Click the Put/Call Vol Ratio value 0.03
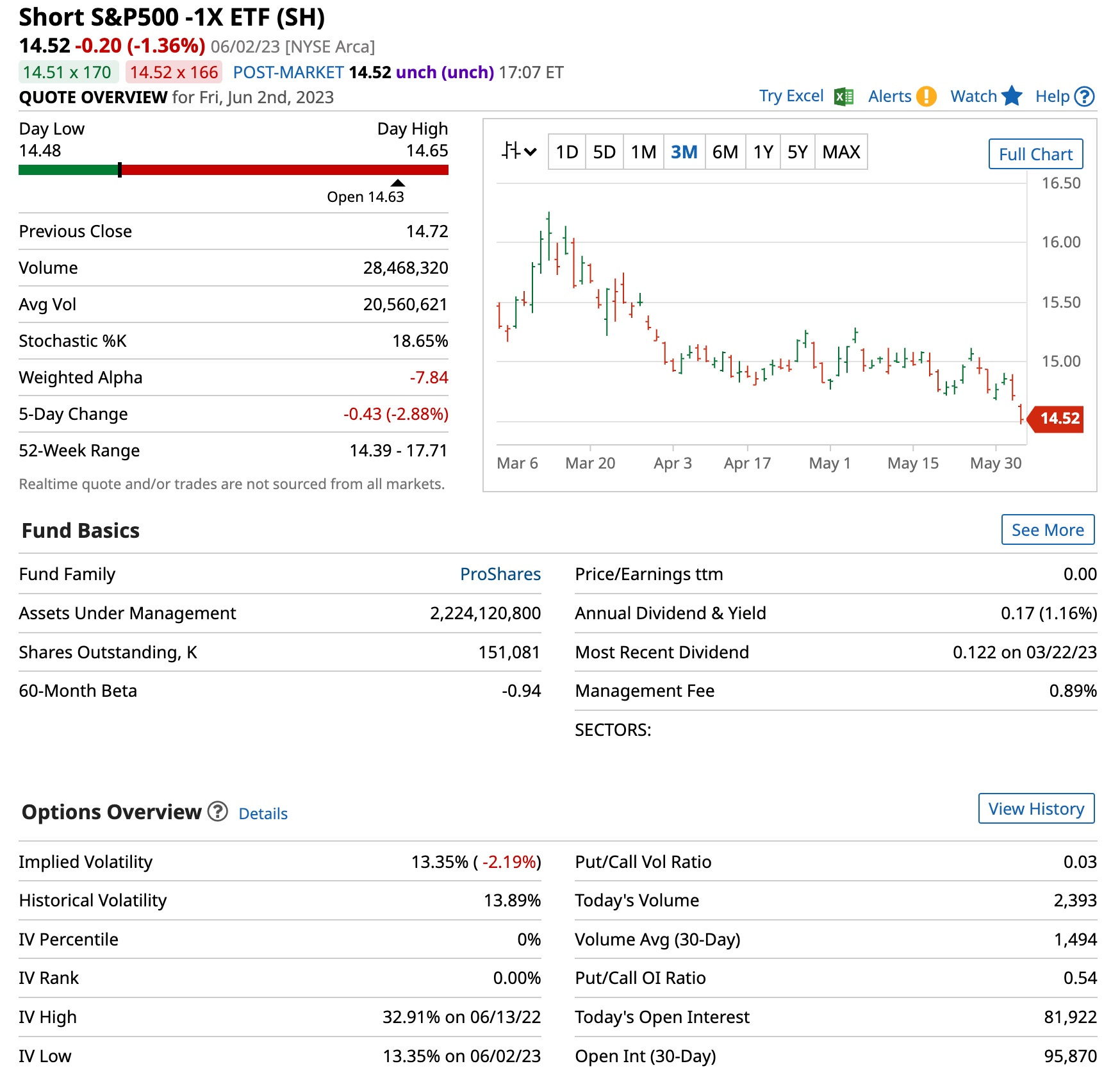The image size is (1120, 1091). [x=1080, y=862]
